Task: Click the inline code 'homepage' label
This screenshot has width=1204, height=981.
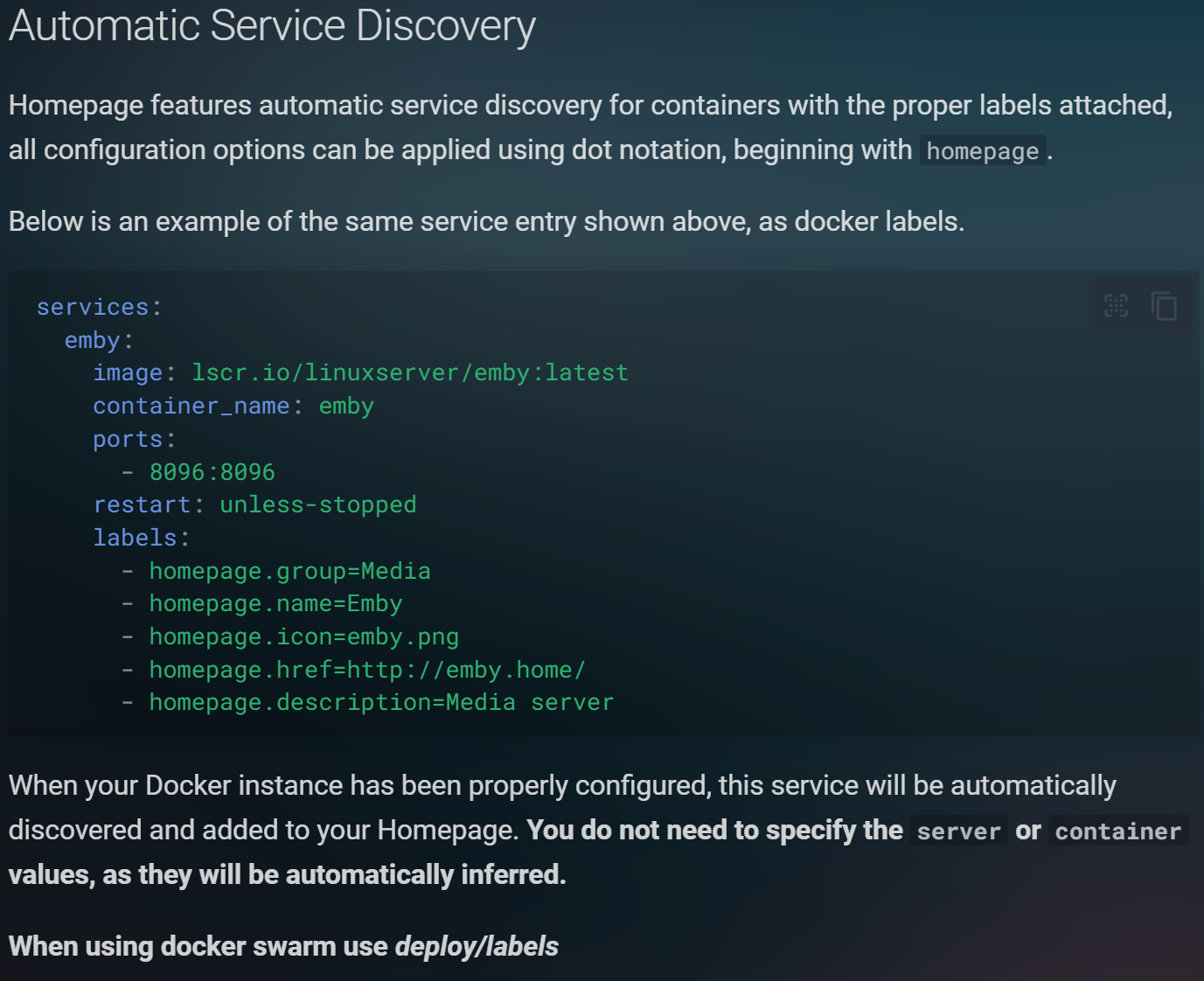Action: pyautogui.click(x=983, y=150)
